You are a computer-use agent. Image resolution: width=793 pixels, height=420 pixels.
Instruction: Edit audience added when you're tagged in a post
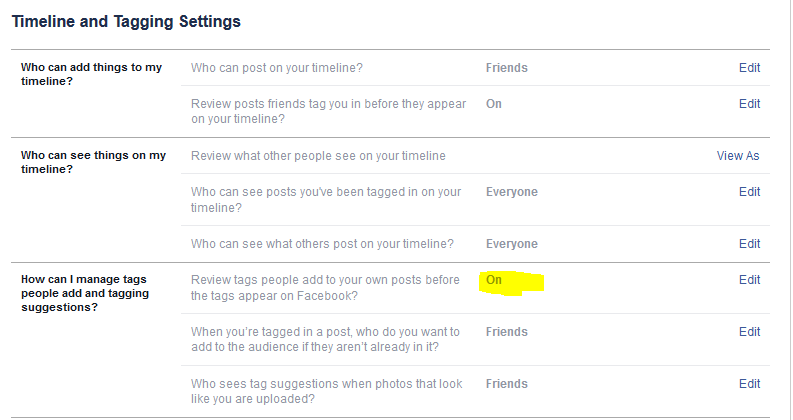tap(749, 332)
